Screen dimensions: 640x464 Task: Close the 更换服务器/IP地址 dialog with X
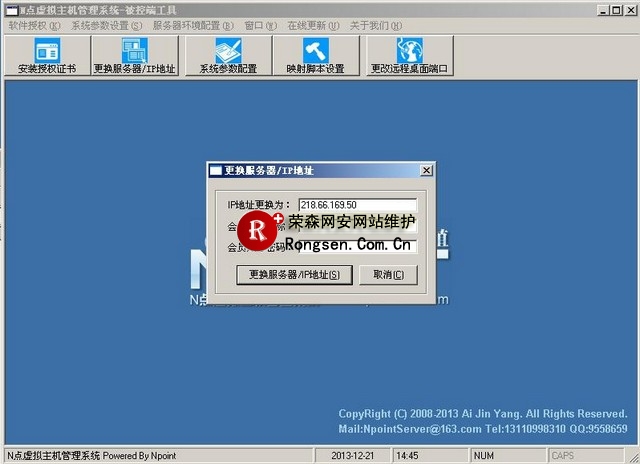(427, 171)
